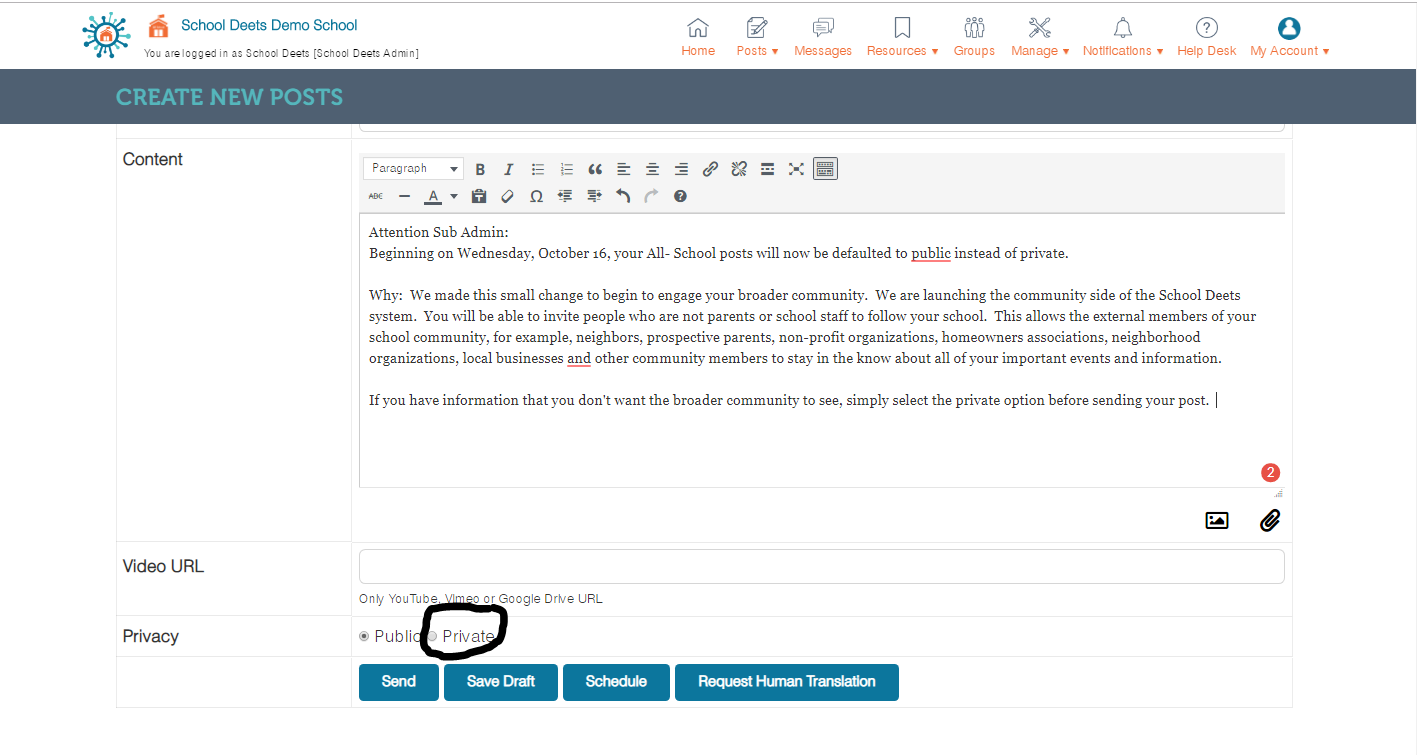This screenshot has height=755, width=1417.
Task: Insert a bulleted list
Action: point(537,169)
